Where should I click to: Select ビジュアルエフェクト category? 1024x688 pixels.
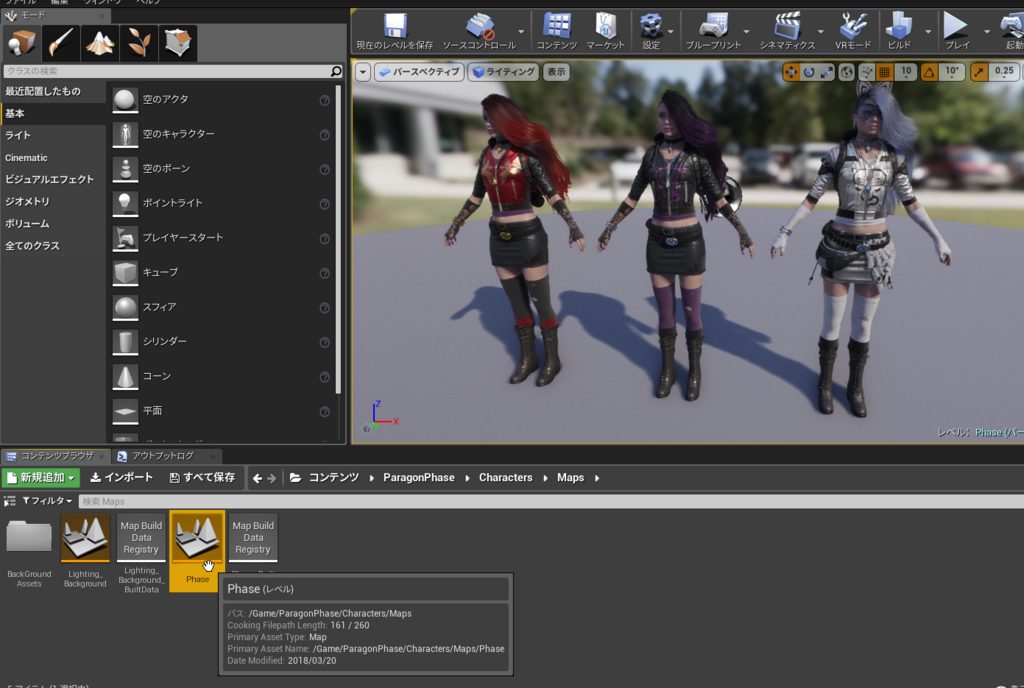point(50,179)
